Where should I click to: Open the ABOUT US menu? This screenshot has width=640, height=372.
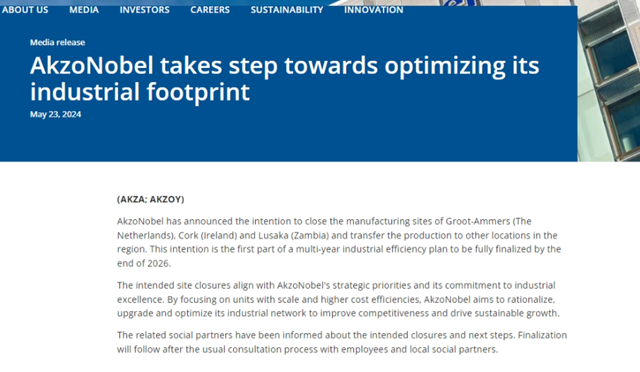click(25, 10)
